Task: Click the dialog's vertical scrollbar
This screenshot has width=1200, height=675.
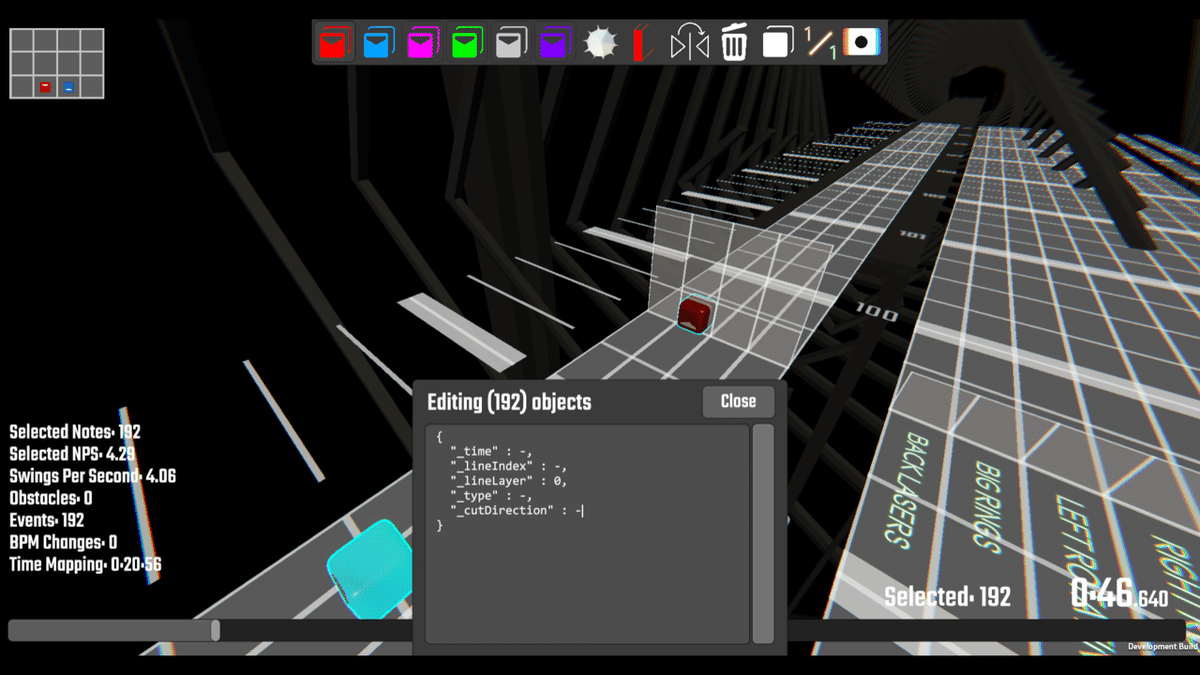Action: (763, 534)
